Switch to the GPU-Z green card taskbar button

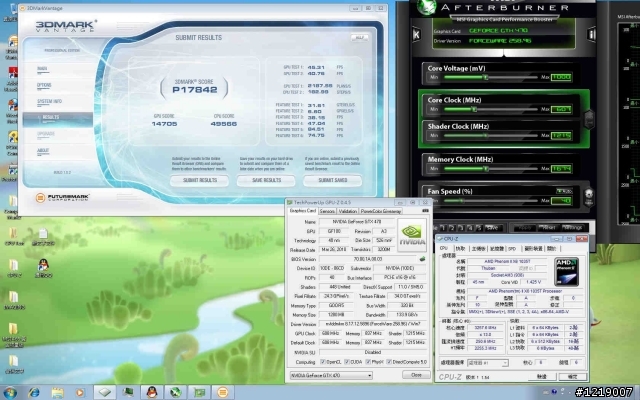pyautogui.click(x=199, y=393)
